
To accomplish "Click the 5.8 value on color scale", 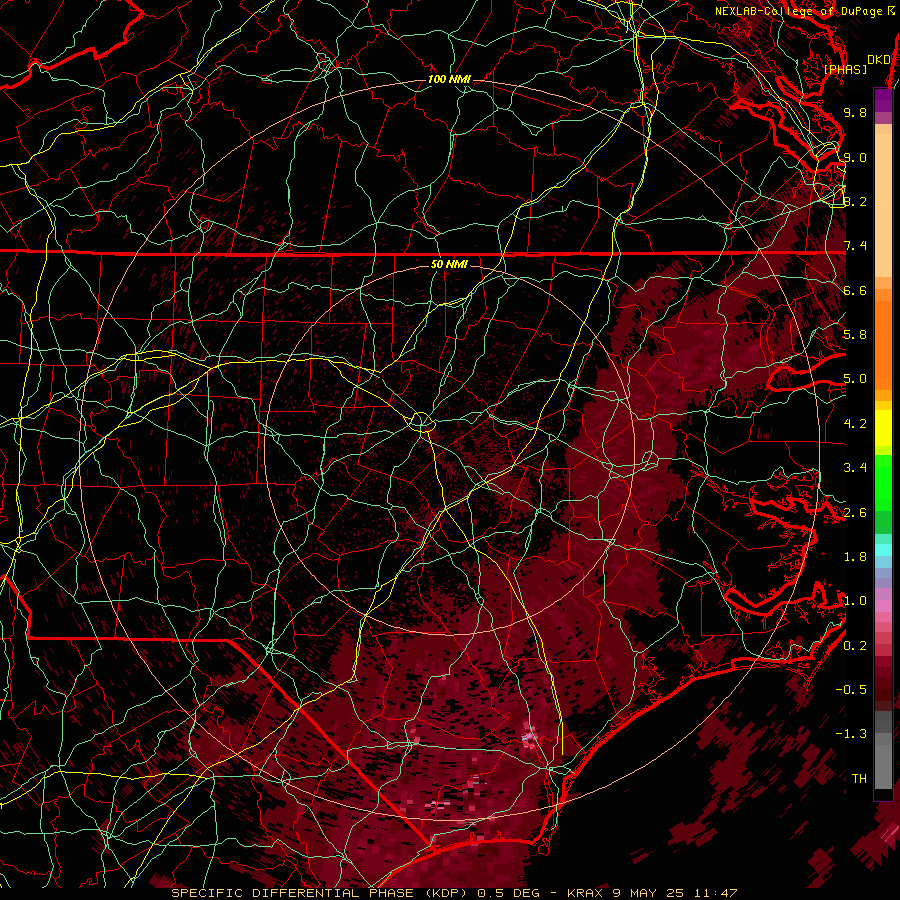I will tap(855, 335).
